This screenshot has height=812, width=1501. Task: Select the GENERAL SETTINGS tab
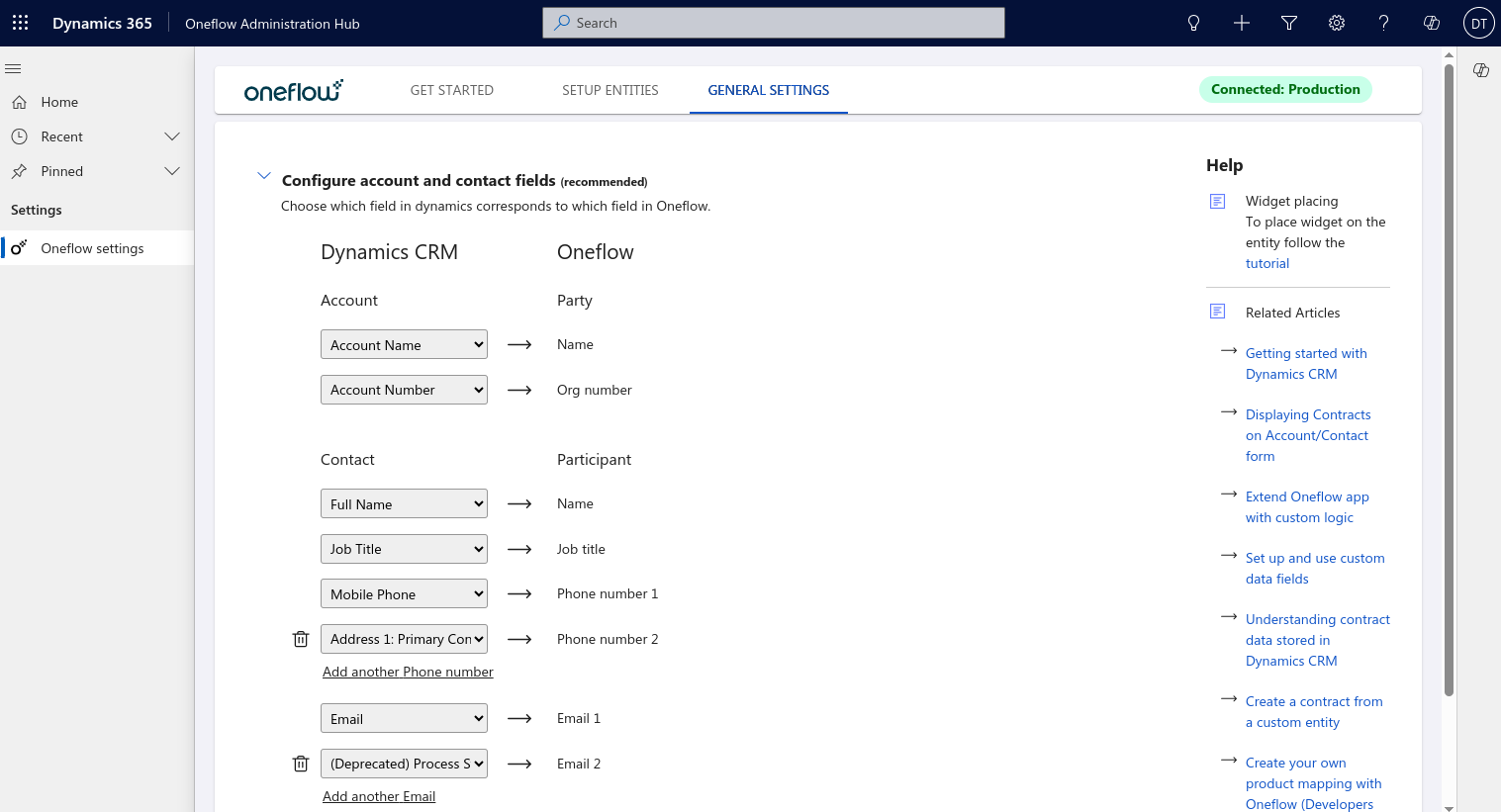(x=769, y=90)
